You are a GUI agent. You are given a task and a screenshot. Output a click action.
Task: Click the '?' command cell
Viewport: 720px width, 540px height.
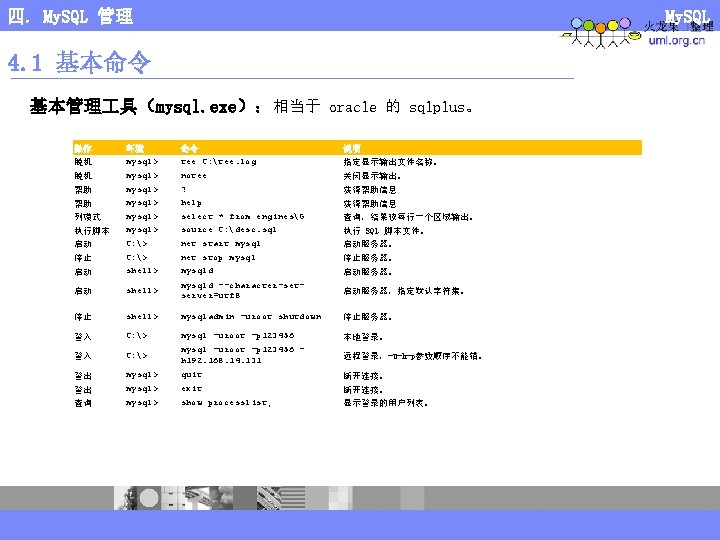183,189
